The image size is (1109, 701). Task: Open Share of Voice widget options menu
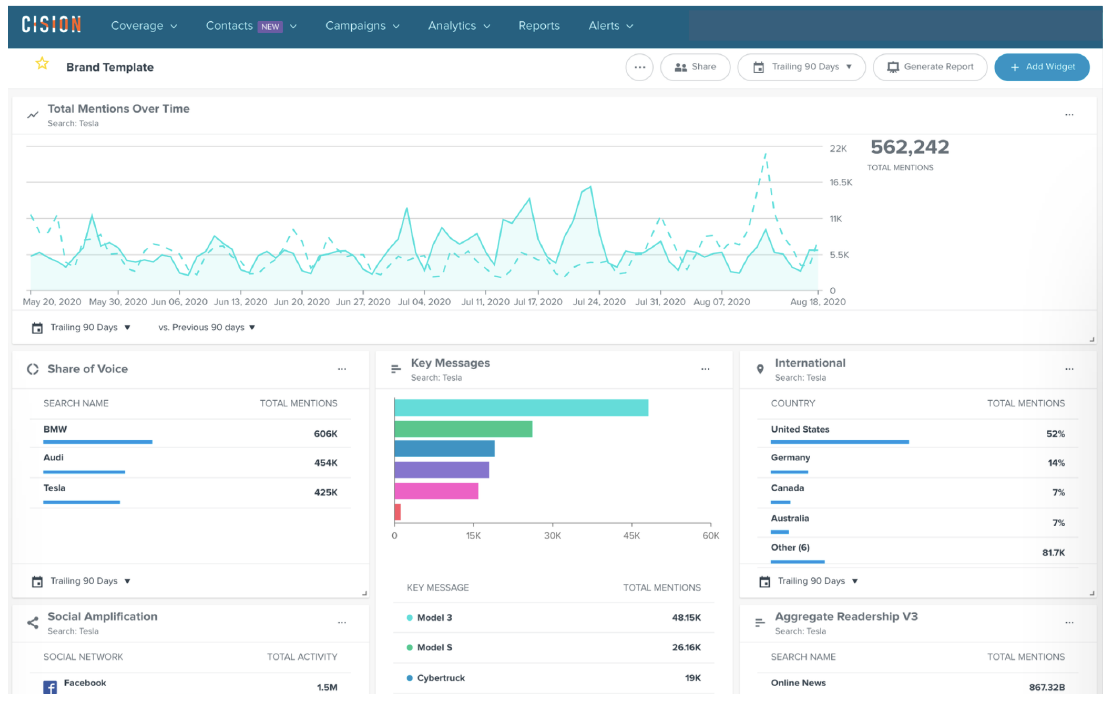point(342,369)
